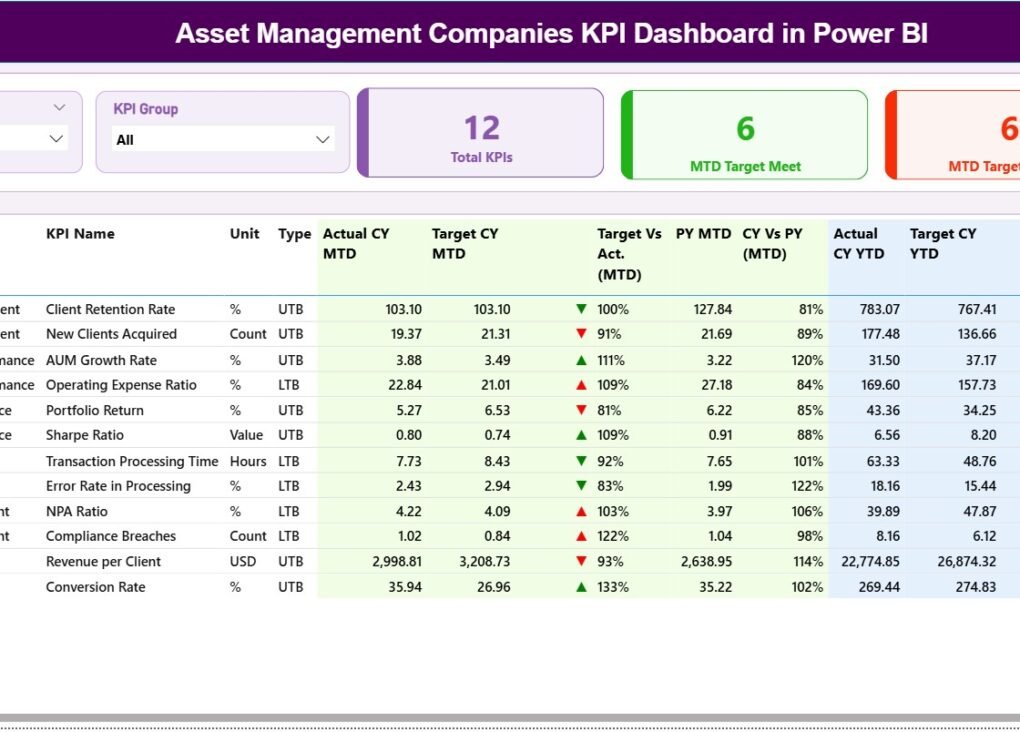
Task: Select the New Clients Acquired cell
Action: (x=111, y=334)
